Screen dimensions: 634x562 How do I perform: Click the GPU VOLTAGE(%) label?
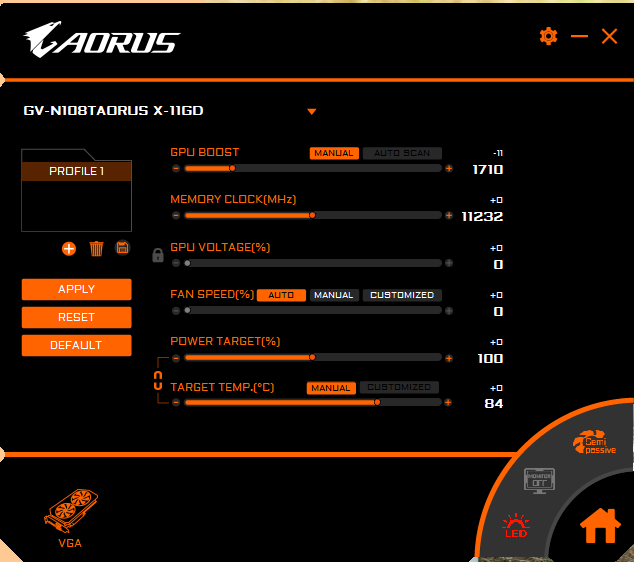click(220, 247)
